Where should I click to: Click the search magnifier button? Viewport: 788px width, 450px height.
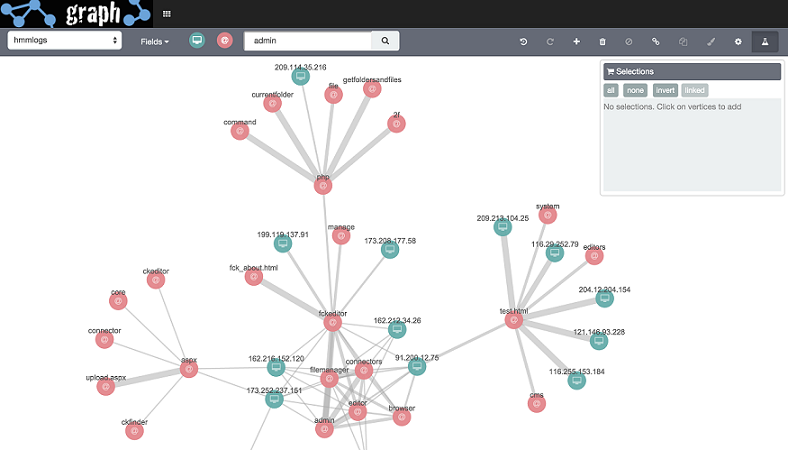pyautogui.click(x=385, y=40)
